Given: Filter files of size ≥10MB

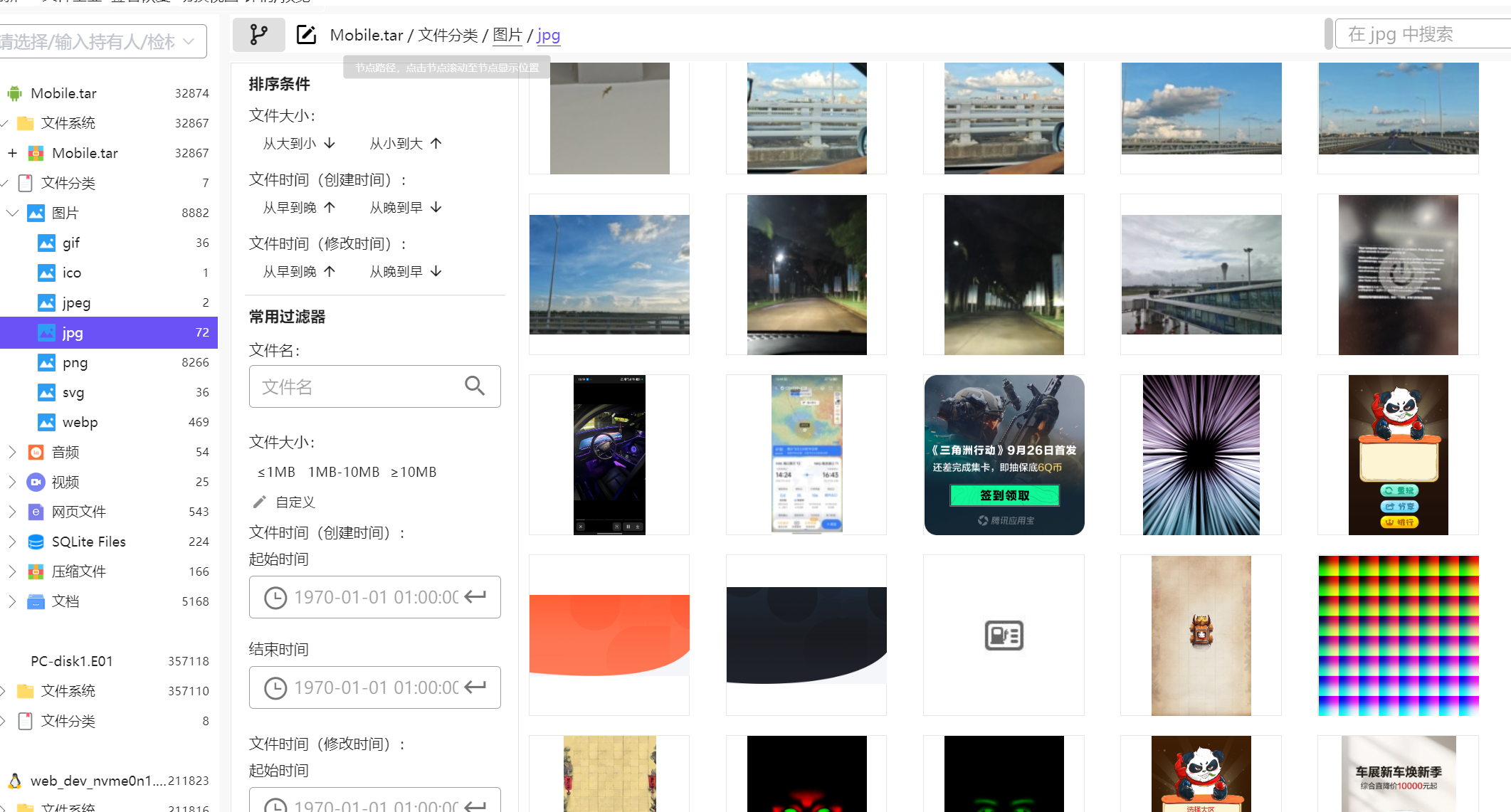Looking at the screenshot, I should pos(414,473).
